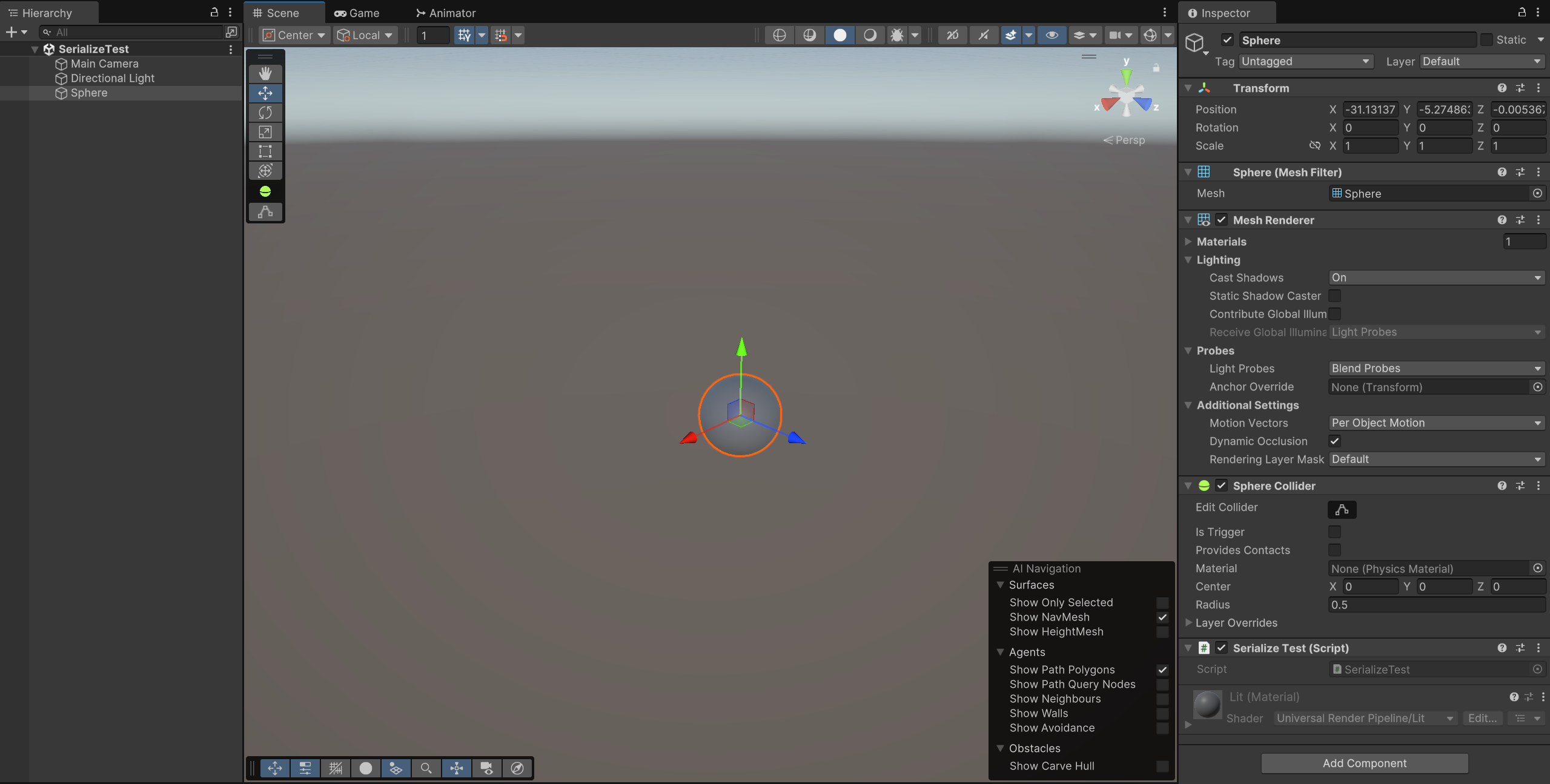
Task: Select the Scale tool
Action: pyautogui.click(x=265, y=132)
